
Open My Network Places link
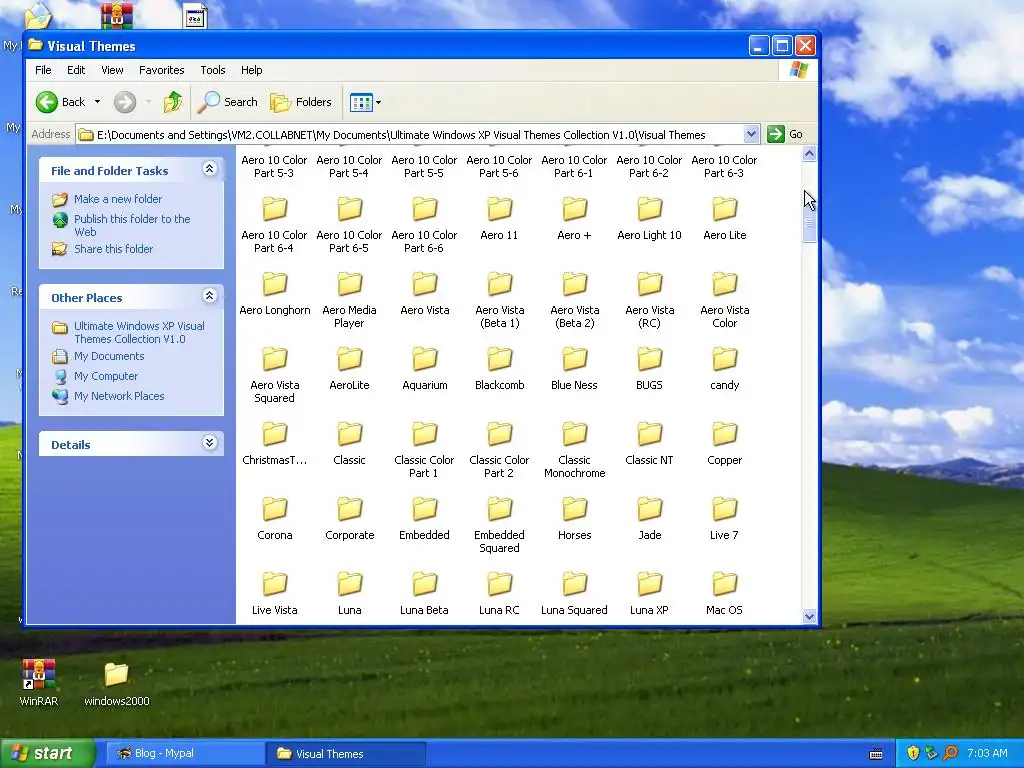pyautogui.click(x=119, y=396)
